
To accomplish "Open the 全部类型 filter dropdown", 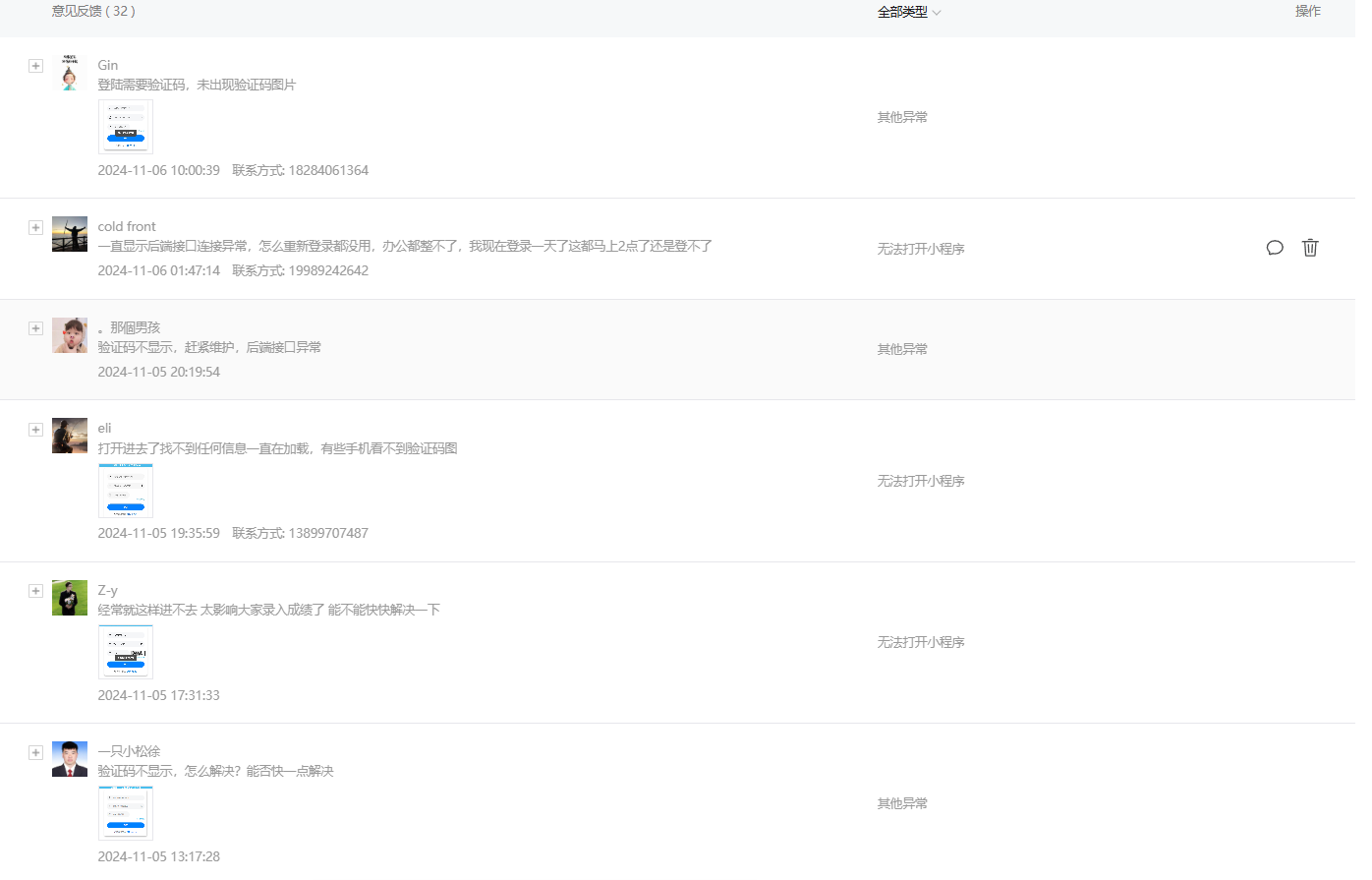I will click(x=908, y=12).
